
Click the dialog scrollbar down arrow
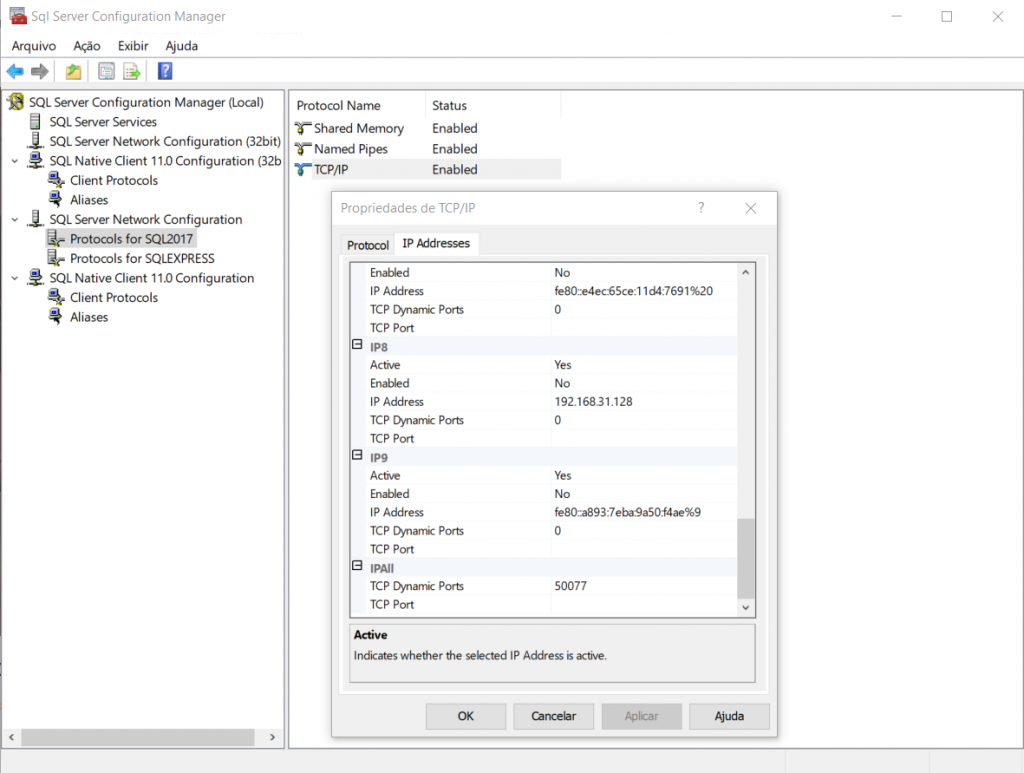tap(744, 606)
